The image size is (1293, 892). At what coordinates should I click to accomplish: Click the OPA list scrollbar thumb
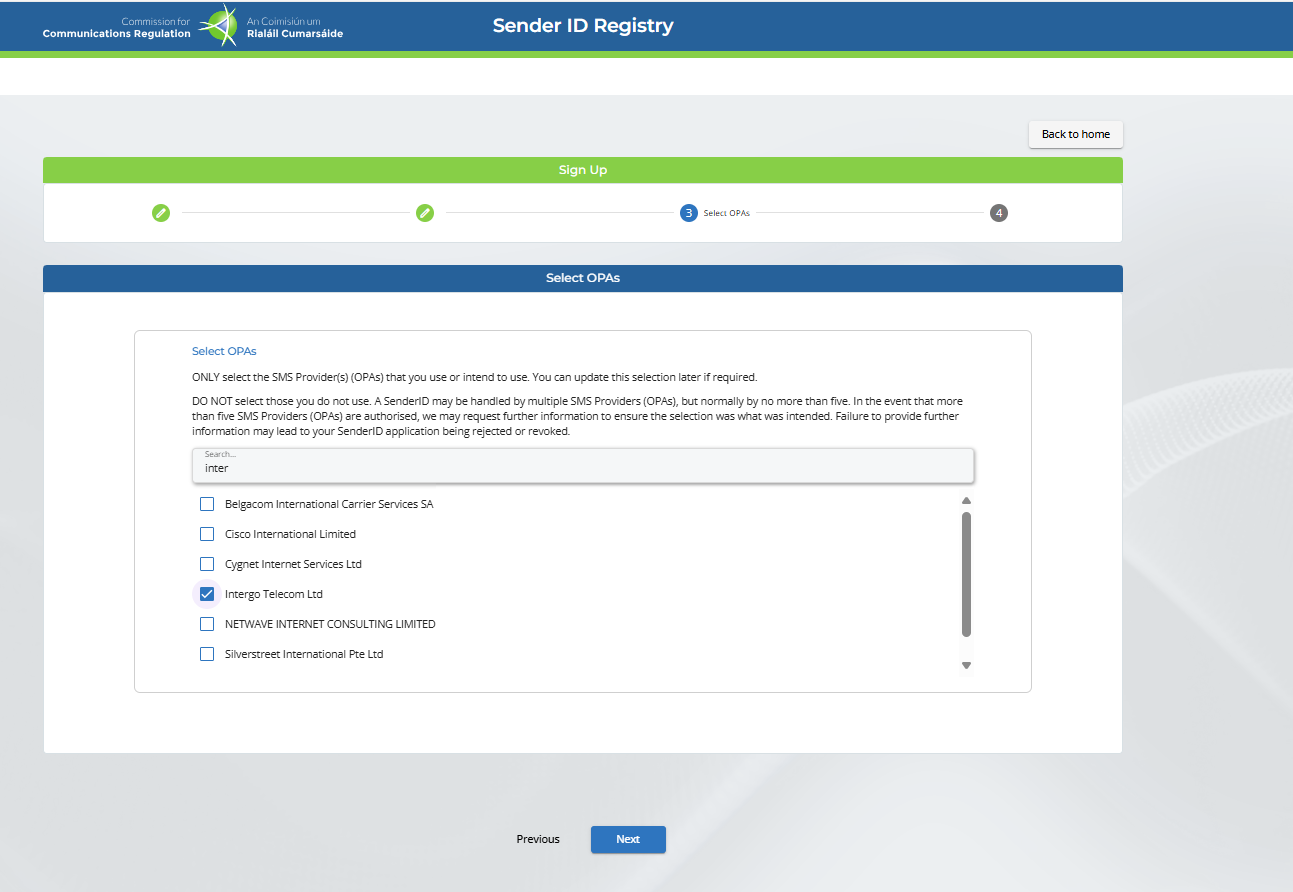(966, 574)
